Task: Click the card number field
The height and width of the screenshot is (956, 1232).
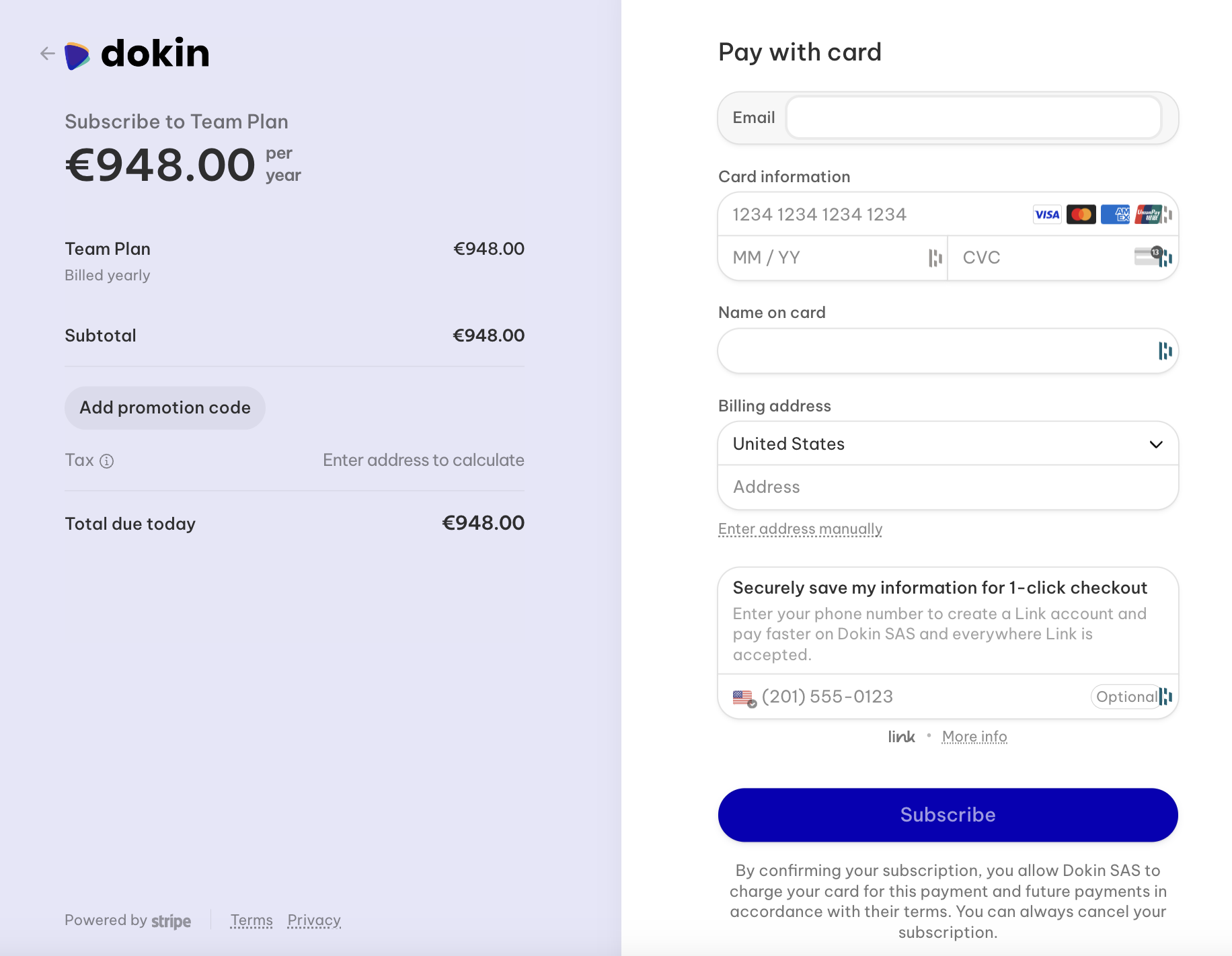Action: pyautogui.click(x=874, y=215)
